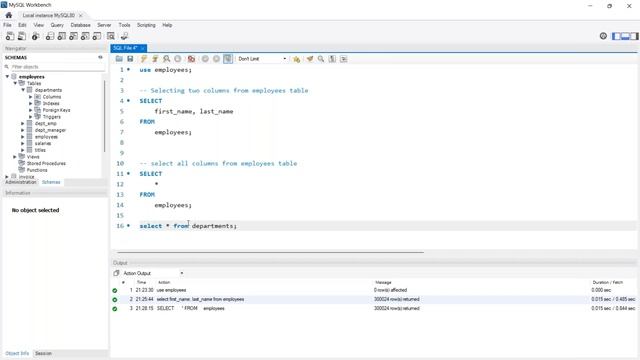Open a script file in this editor

click(119, 59)
